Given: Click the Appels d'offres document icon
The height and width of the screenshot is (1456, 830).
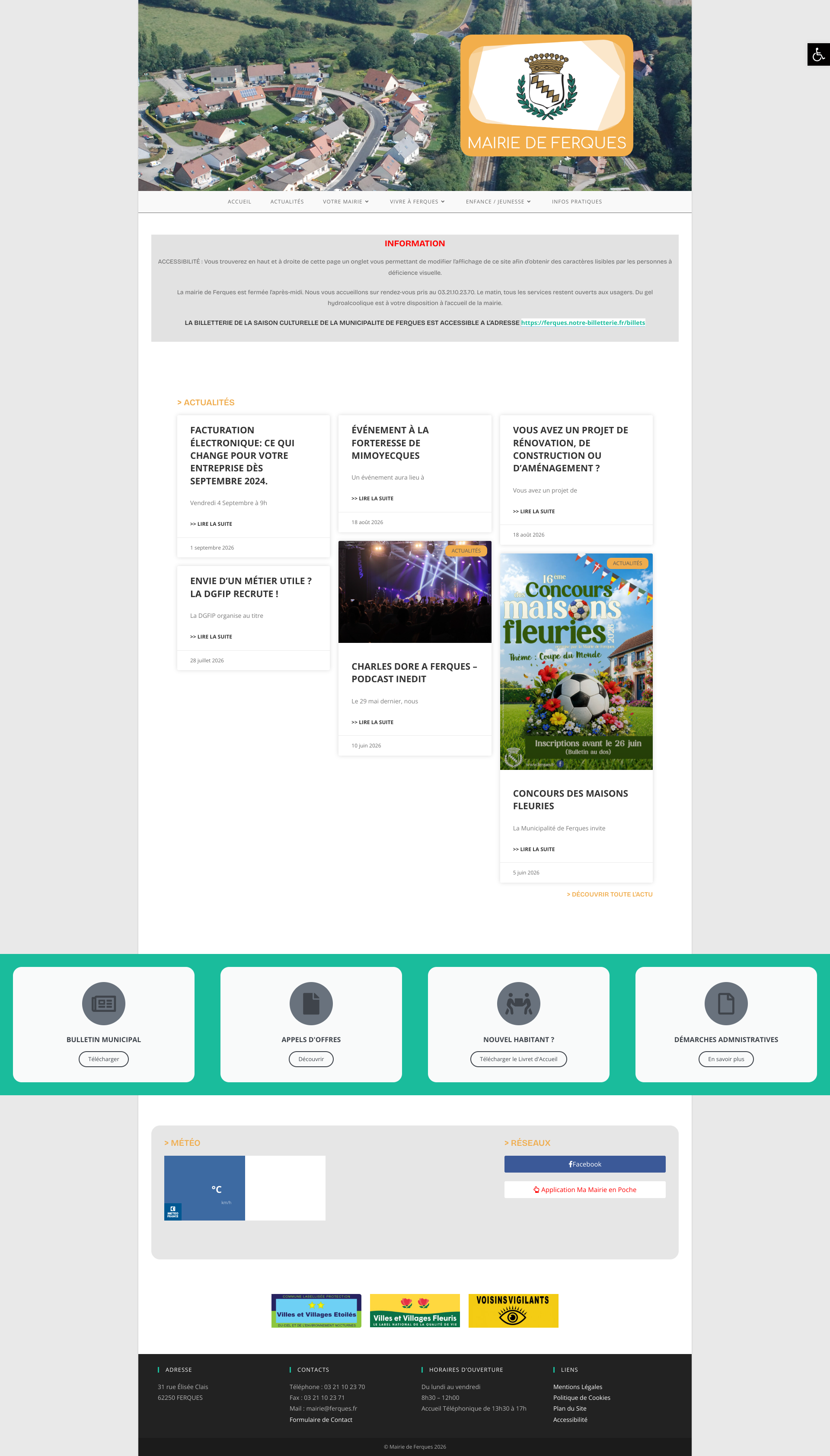Looking at the screenshot, I should click(x=311, y=1003).
